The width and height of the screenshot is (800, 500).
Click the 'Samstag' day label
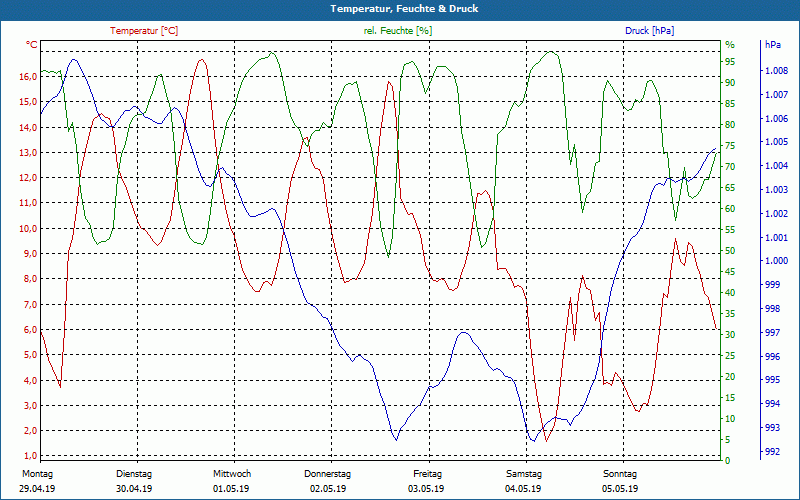tap(524, 474)
